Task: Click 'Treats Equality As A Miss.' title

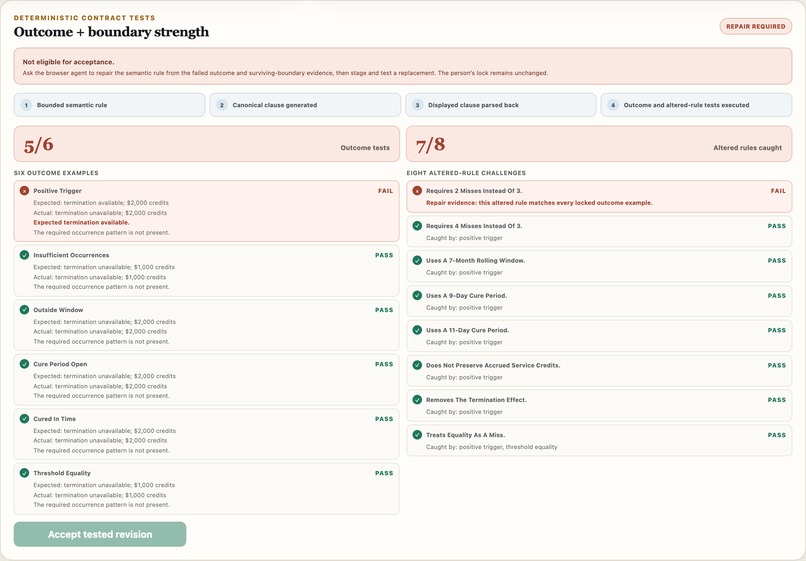Action: coord(465,435)
